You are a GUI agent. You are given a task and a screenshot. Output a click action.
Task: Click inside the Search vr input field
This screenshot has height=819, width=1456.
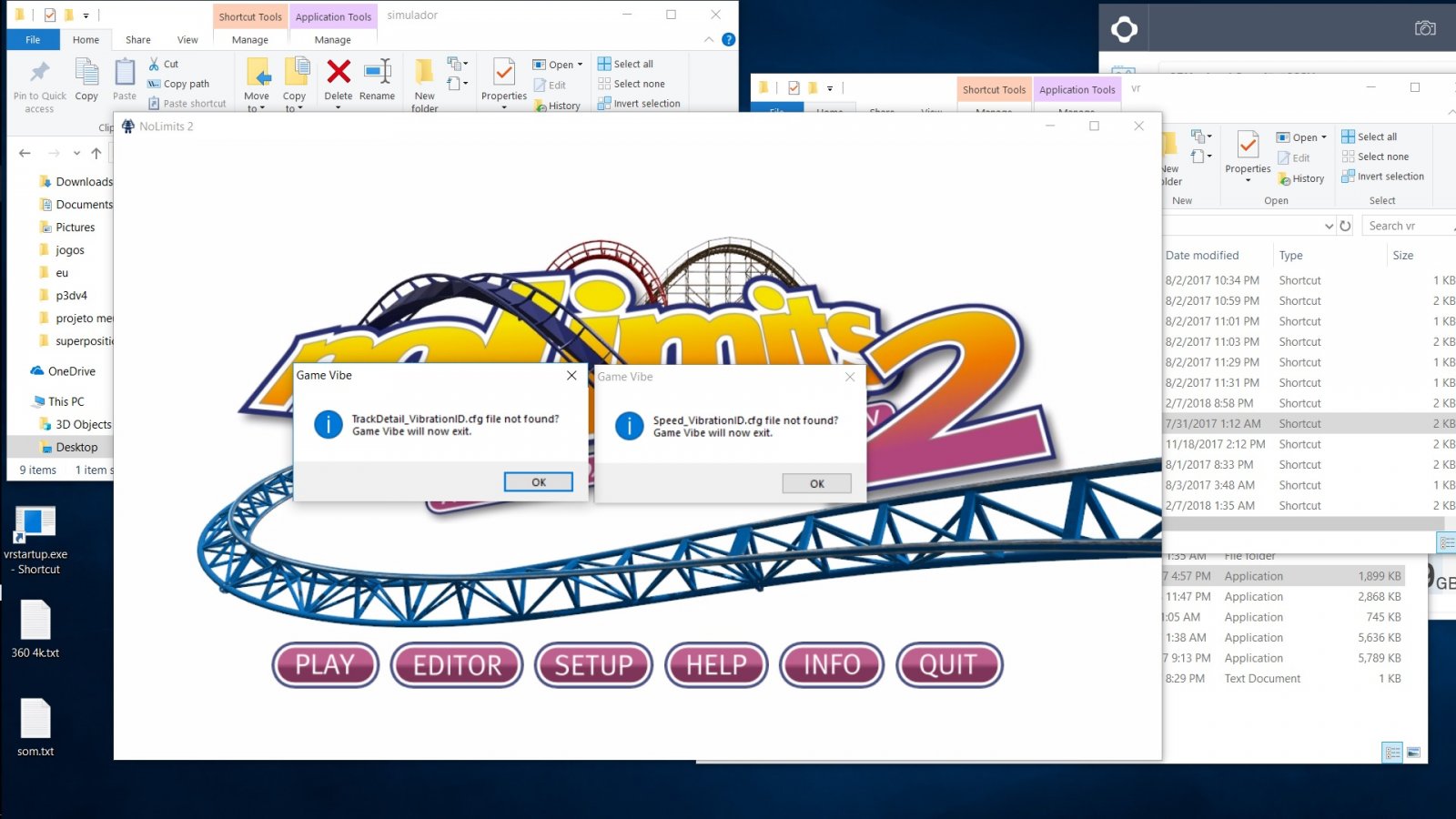click(x=1401, y=226)
